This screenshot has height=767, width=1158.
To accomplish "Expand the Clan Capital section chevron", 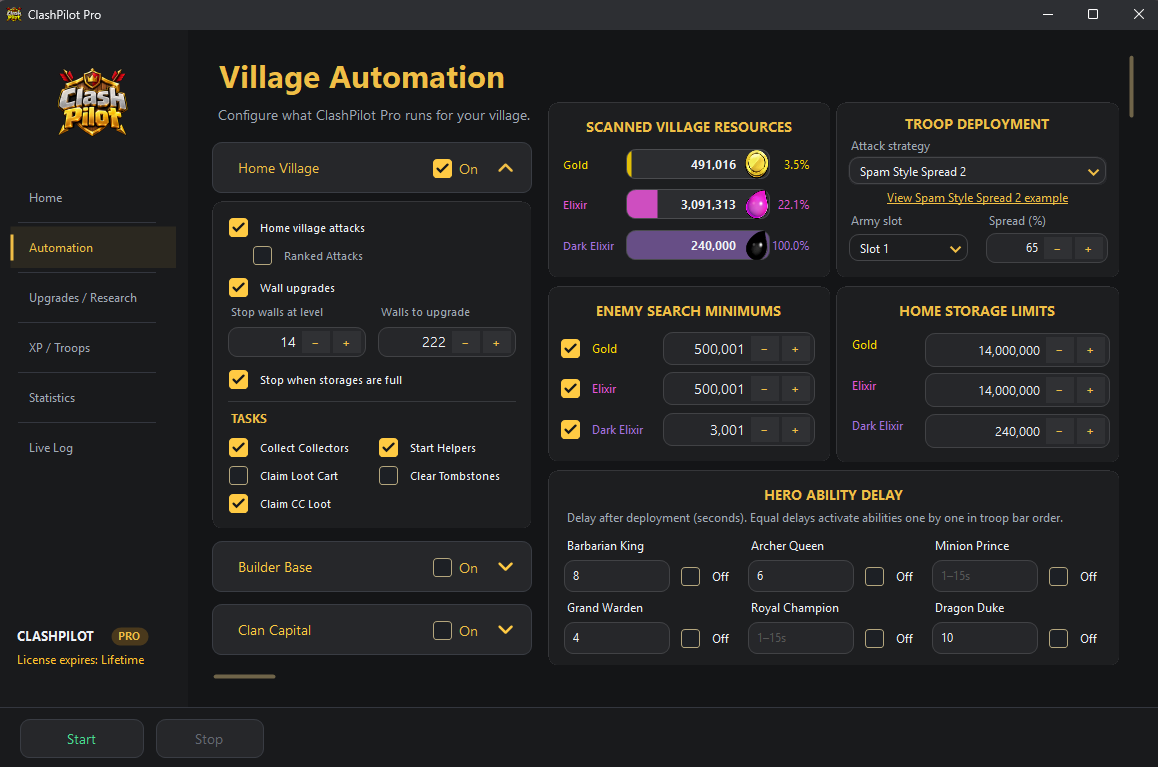I will (506, 630).
